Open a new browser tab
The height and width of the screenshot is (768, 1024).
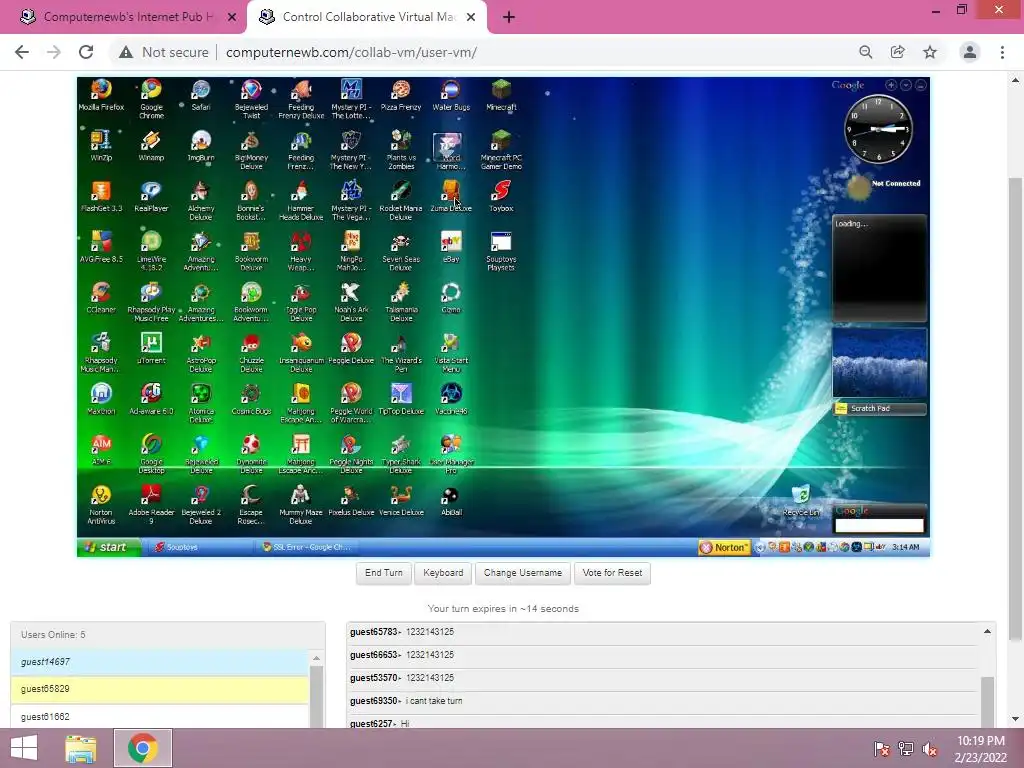coord(509,18)
